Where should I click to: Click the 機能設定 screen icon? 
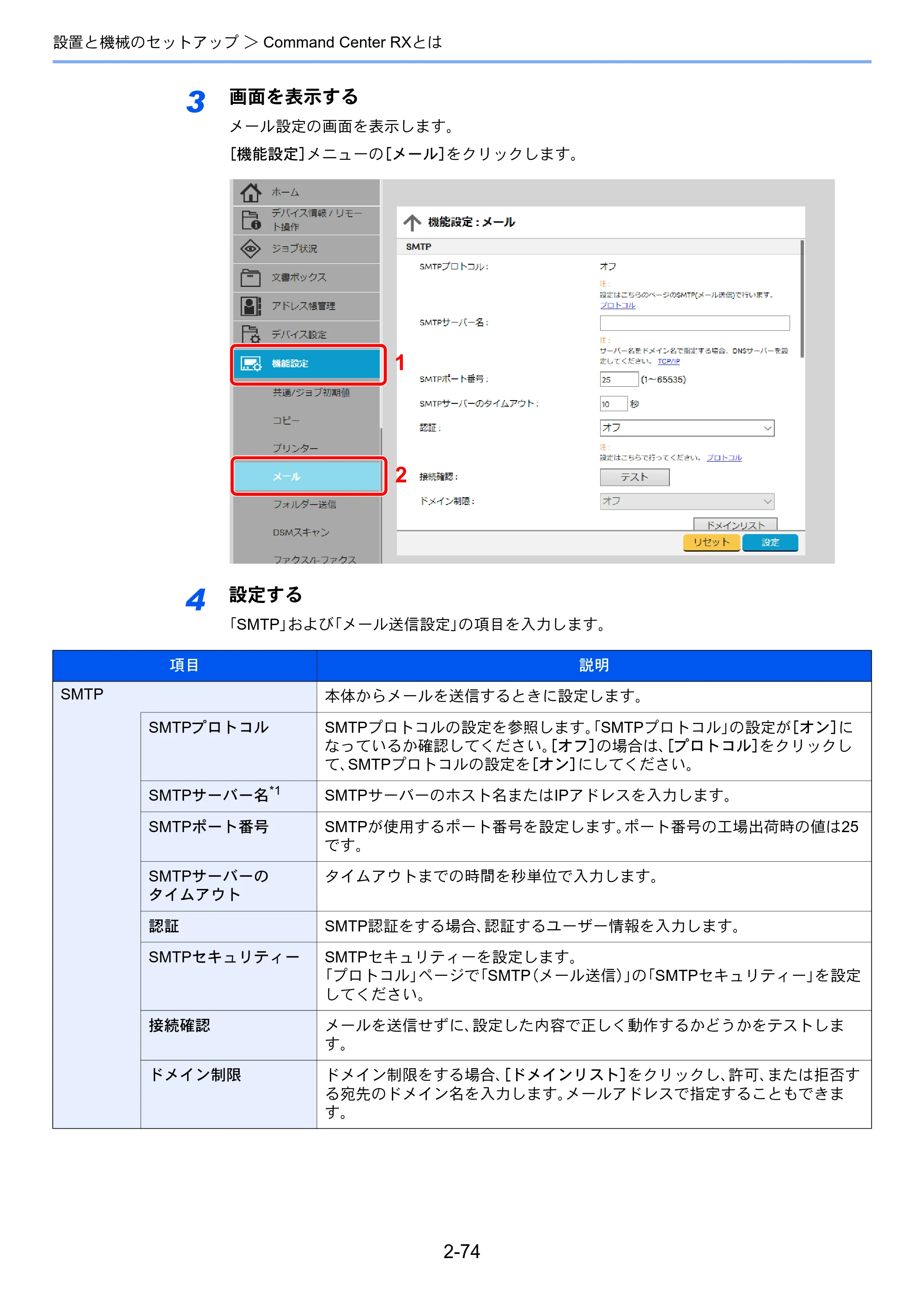pos(251,364)
